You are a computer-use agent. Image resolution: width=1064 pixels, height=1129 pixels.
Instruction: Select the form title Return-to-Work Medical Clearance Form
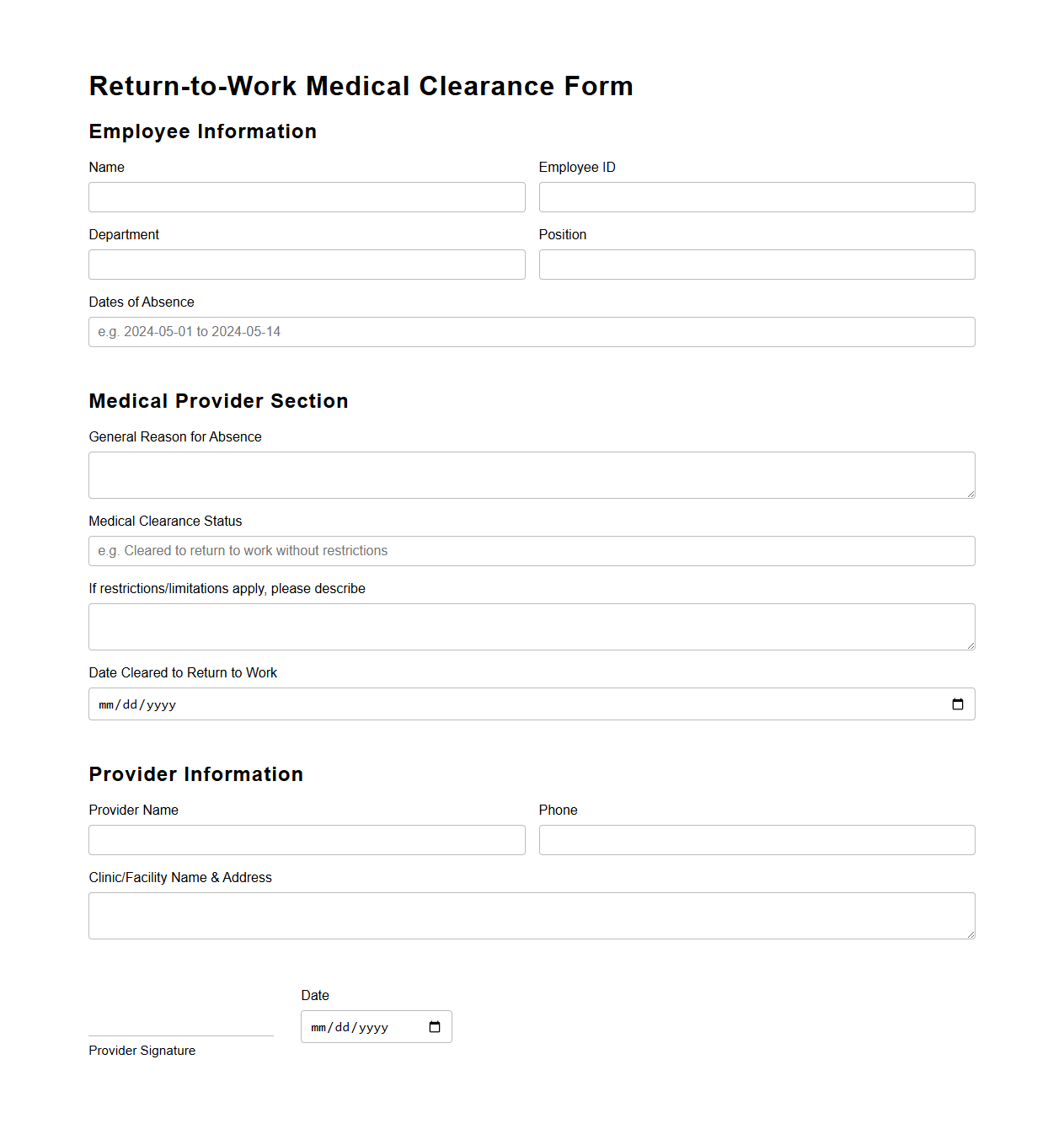361,86
